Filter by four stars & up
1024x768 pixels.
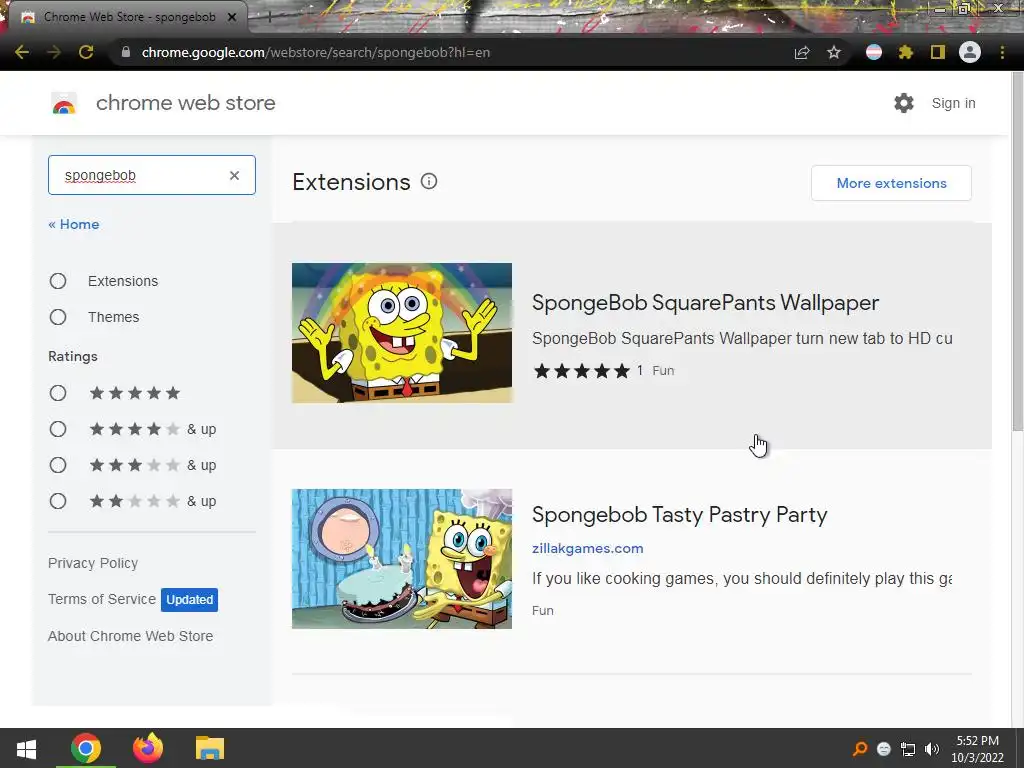[58, 429]
